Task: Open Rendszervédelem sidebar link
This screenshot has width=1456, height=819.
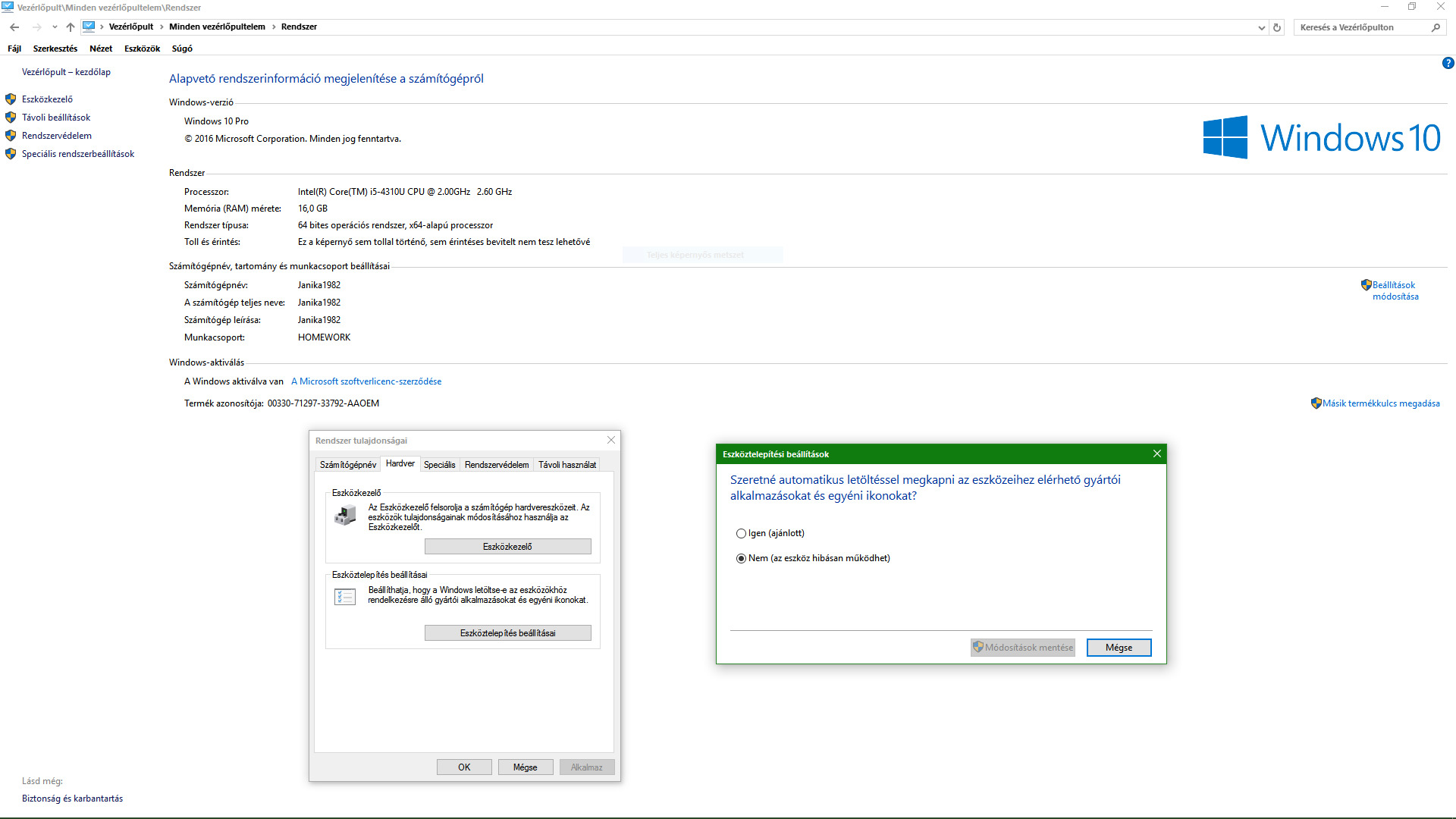Action: (x=57, y=136)
